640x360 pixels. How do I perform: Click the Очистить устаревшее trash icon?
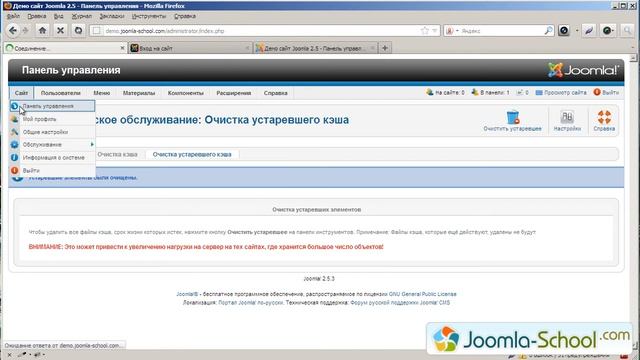[513, 118]
